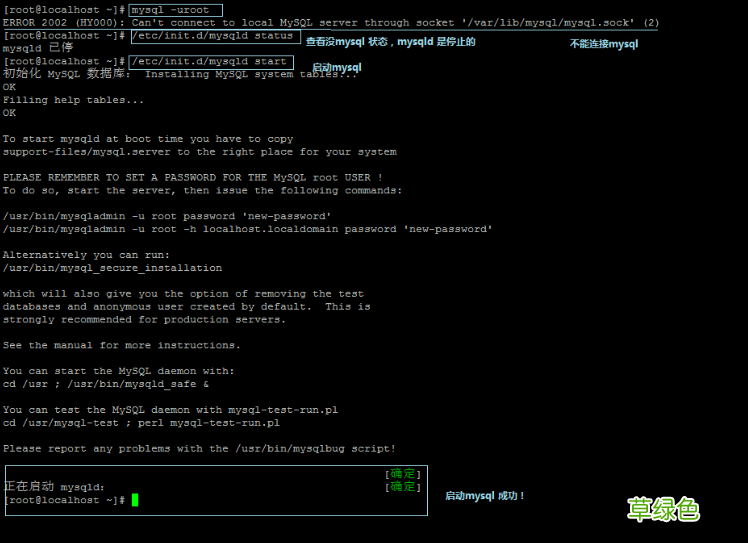
Task: Click 'See the manual for more instructions' line
Action: [122, 345]
